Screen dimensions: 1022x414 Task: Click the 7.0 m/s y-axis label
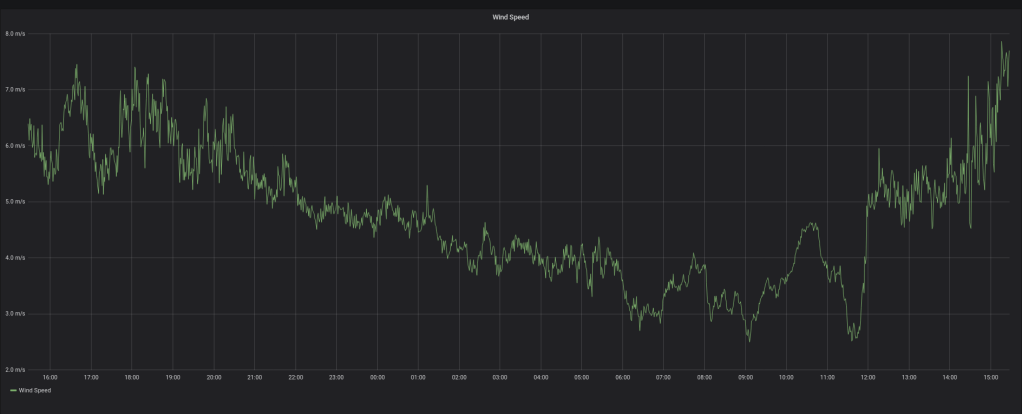(15, 90)
